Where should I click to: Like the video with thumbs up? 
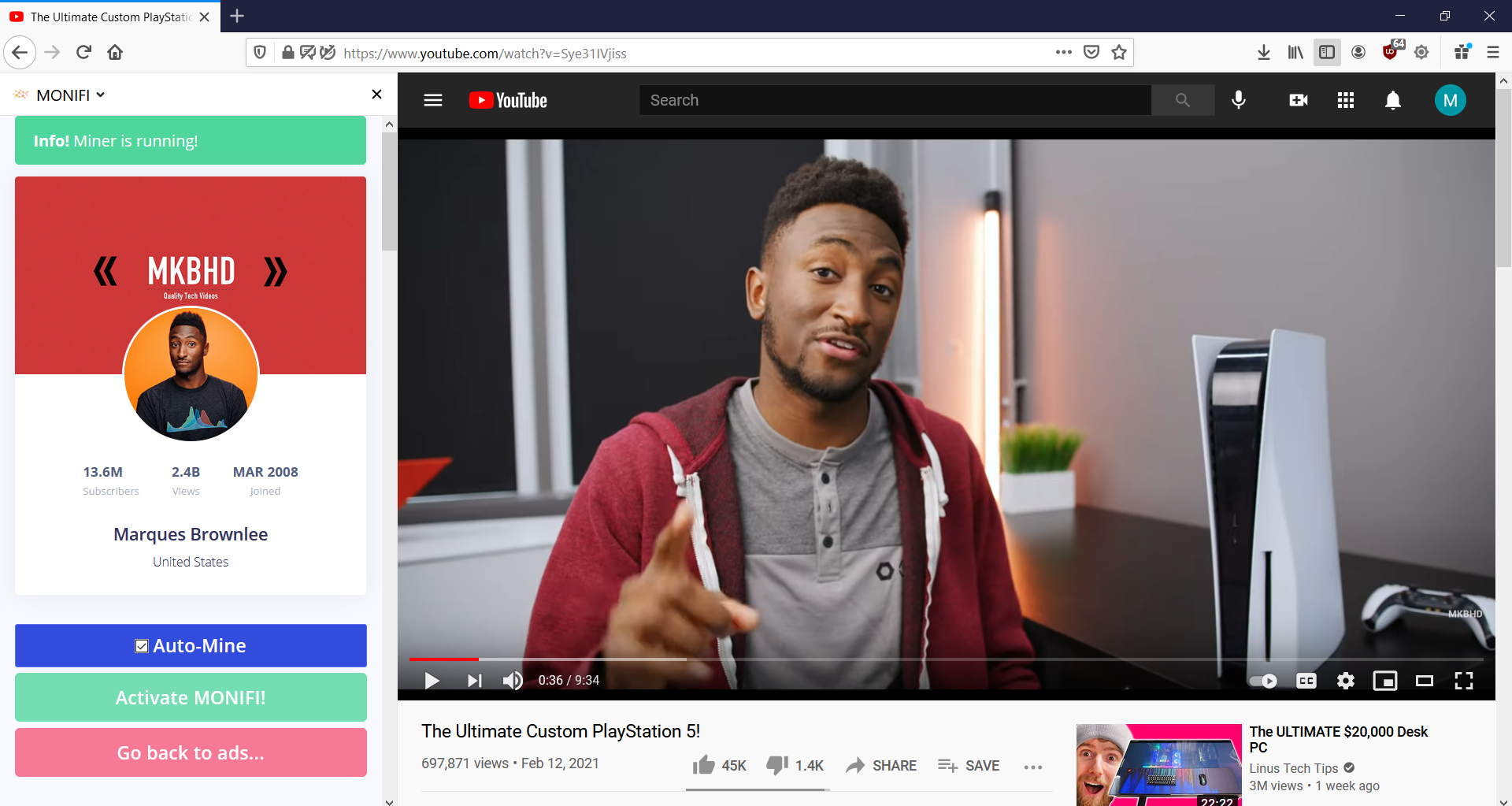click(719, 765)
